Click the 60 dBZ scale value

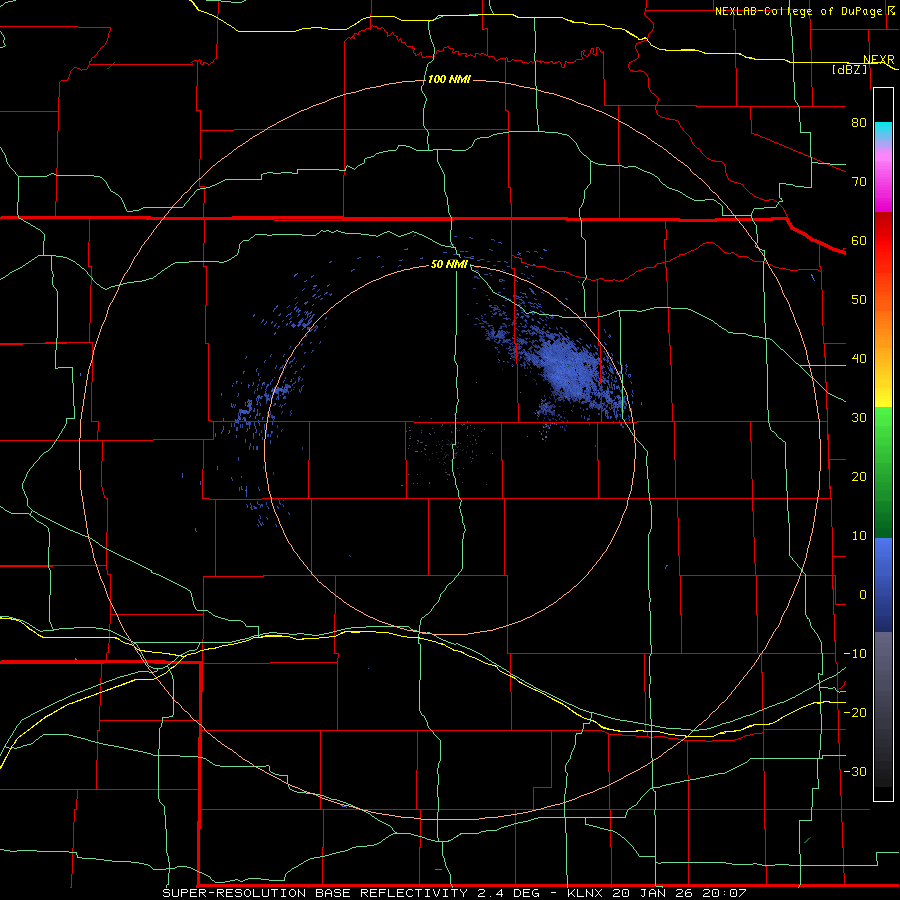point(859,240)
